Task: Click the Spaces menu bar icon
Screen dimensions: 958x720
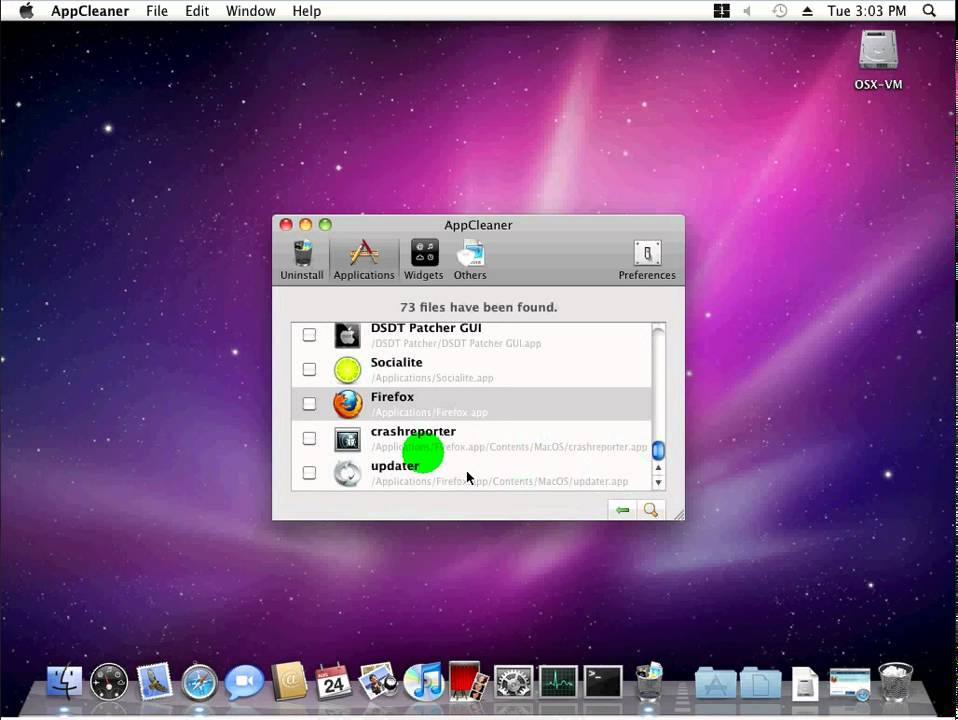Action: [722, 11]
